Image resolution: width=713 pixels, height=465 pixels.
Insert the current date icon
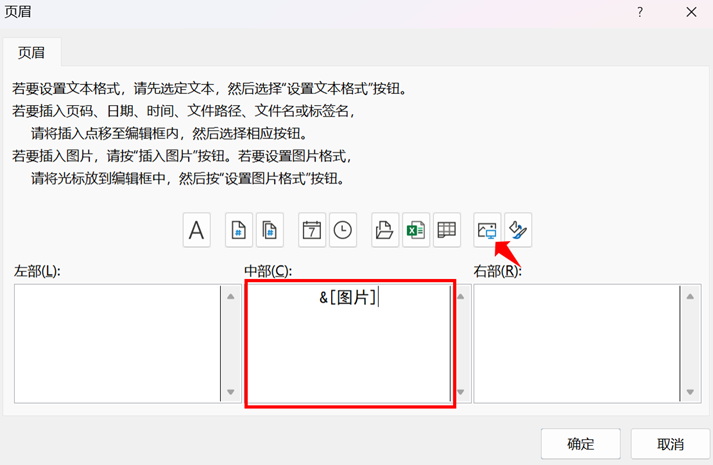(312, 231)
